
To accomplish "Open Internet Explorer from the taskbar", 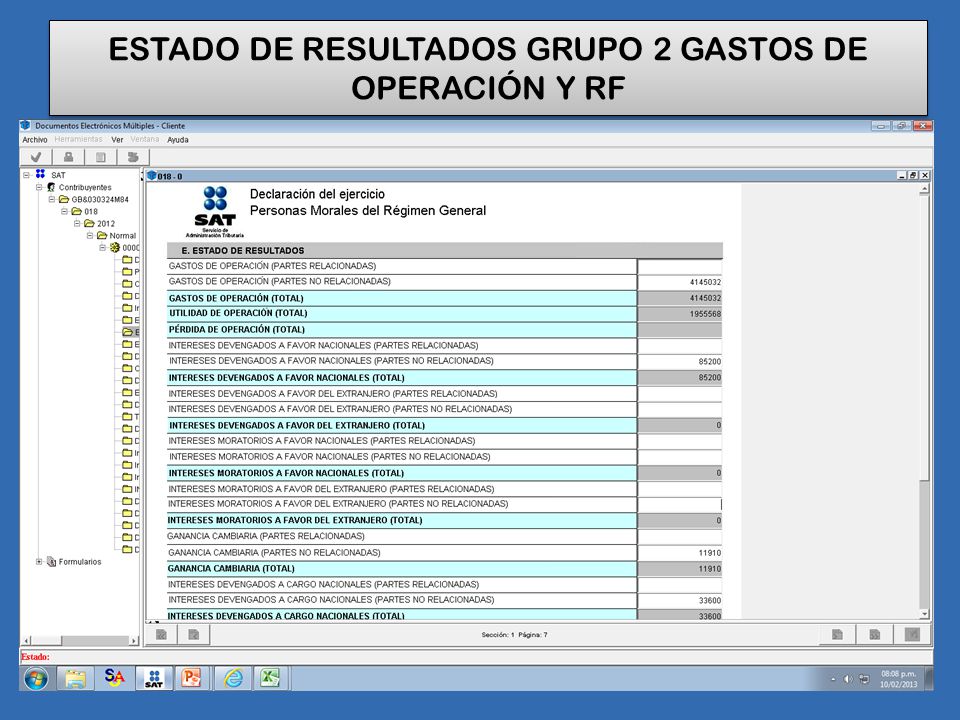I will pos(233,678).
